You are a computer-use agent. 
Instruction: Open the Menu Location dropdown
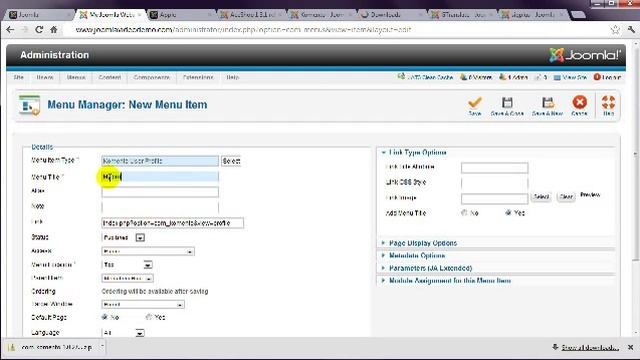click(127, 265)
